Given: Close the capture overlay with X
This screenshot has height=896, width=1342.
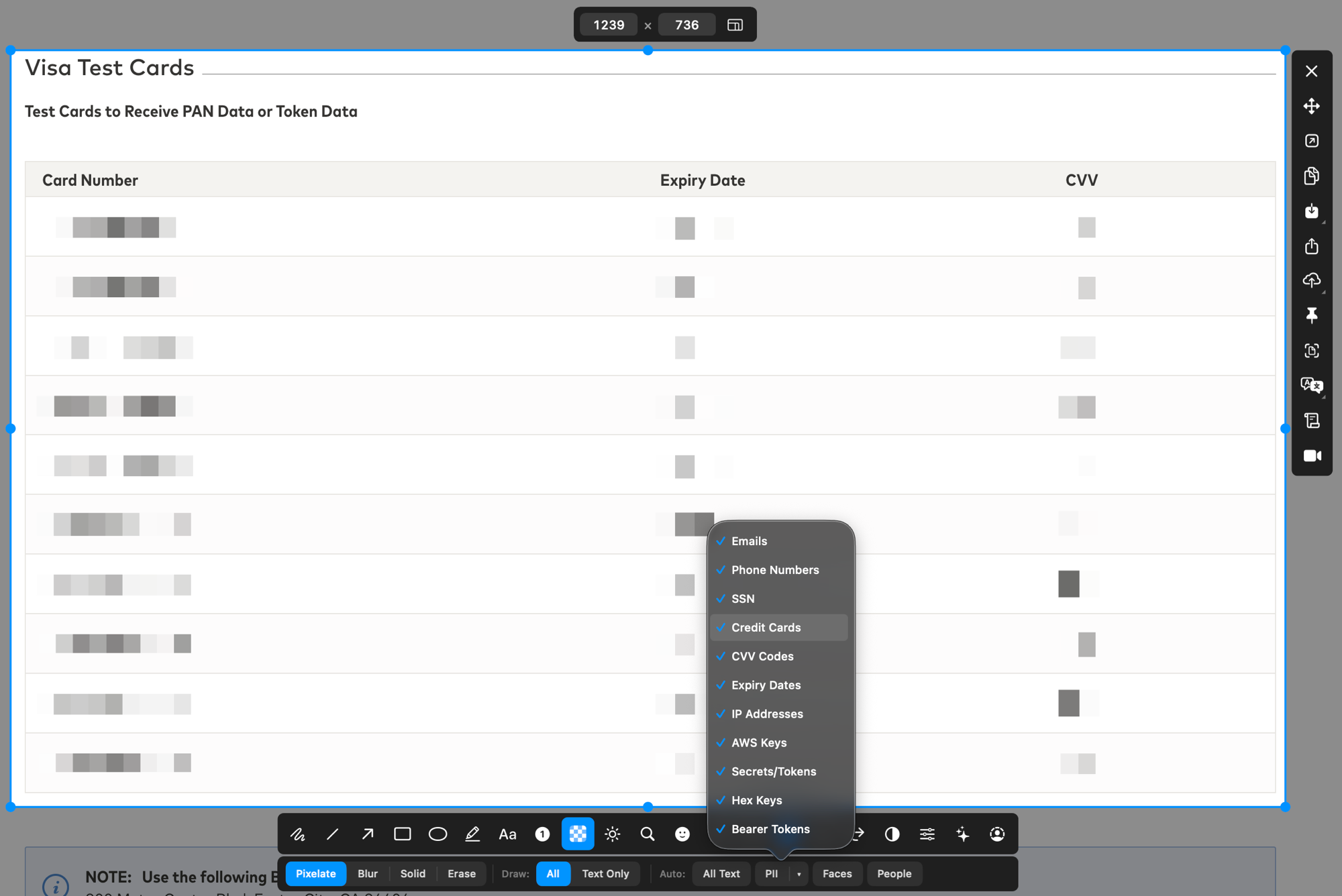Looking at the screenshot, I should pyautogui.click(x=1312, y=71).
